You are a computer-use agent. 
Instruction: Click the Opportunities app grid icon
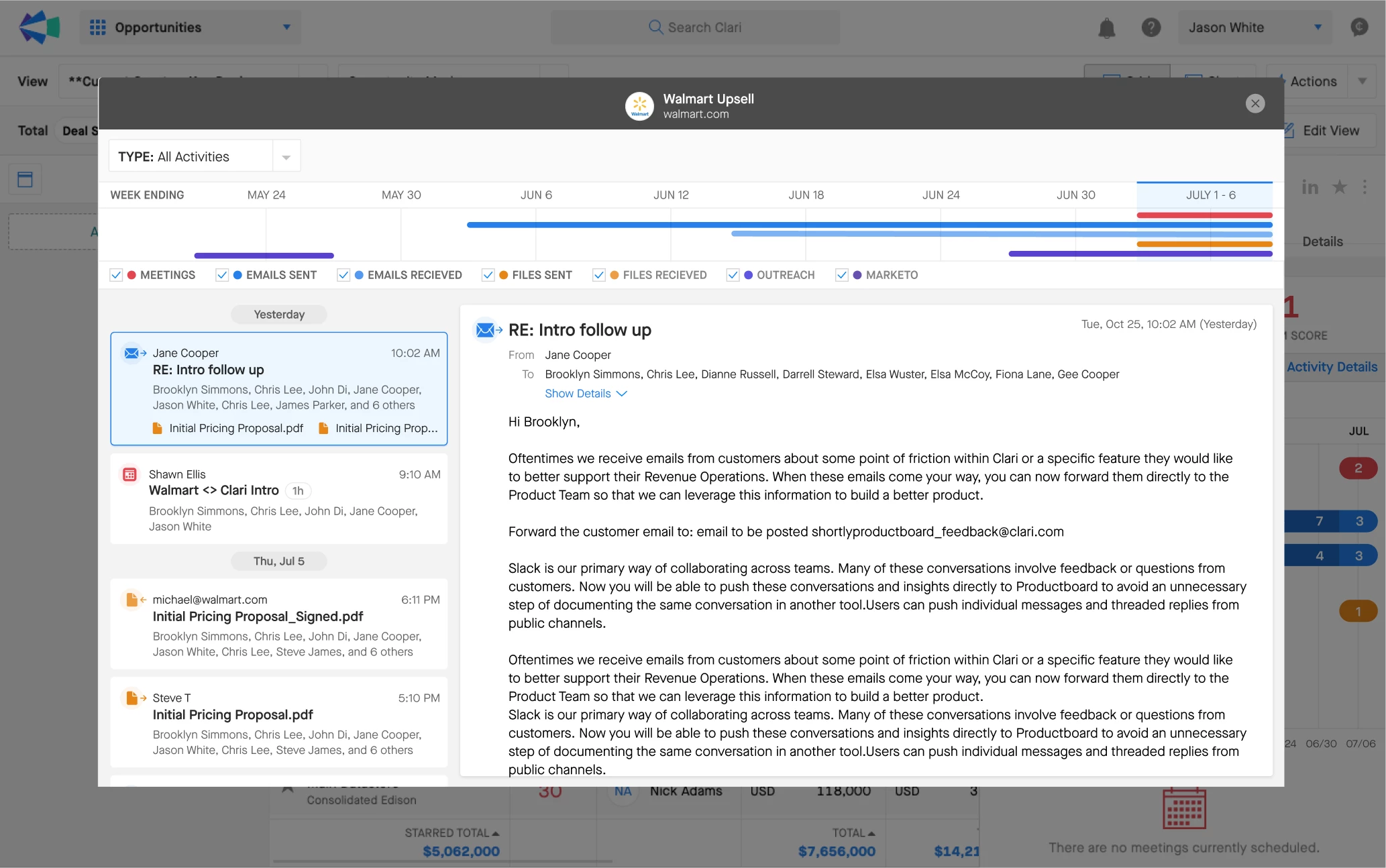[98, 28]
